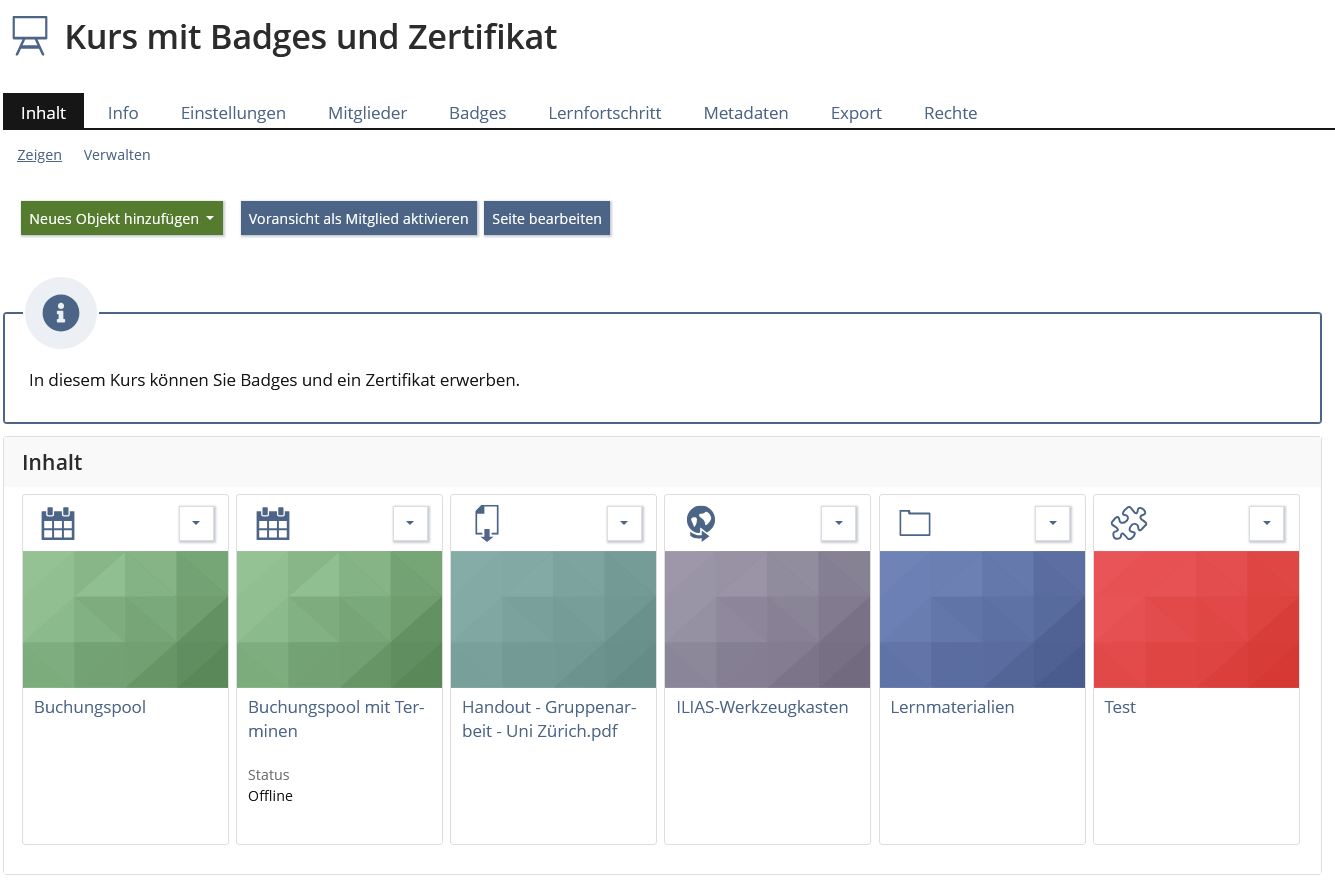The height and width of the screenshot is (884, 1335).
Task: Click the Seite bearbeiten button
Action: (x=546, y=219)
